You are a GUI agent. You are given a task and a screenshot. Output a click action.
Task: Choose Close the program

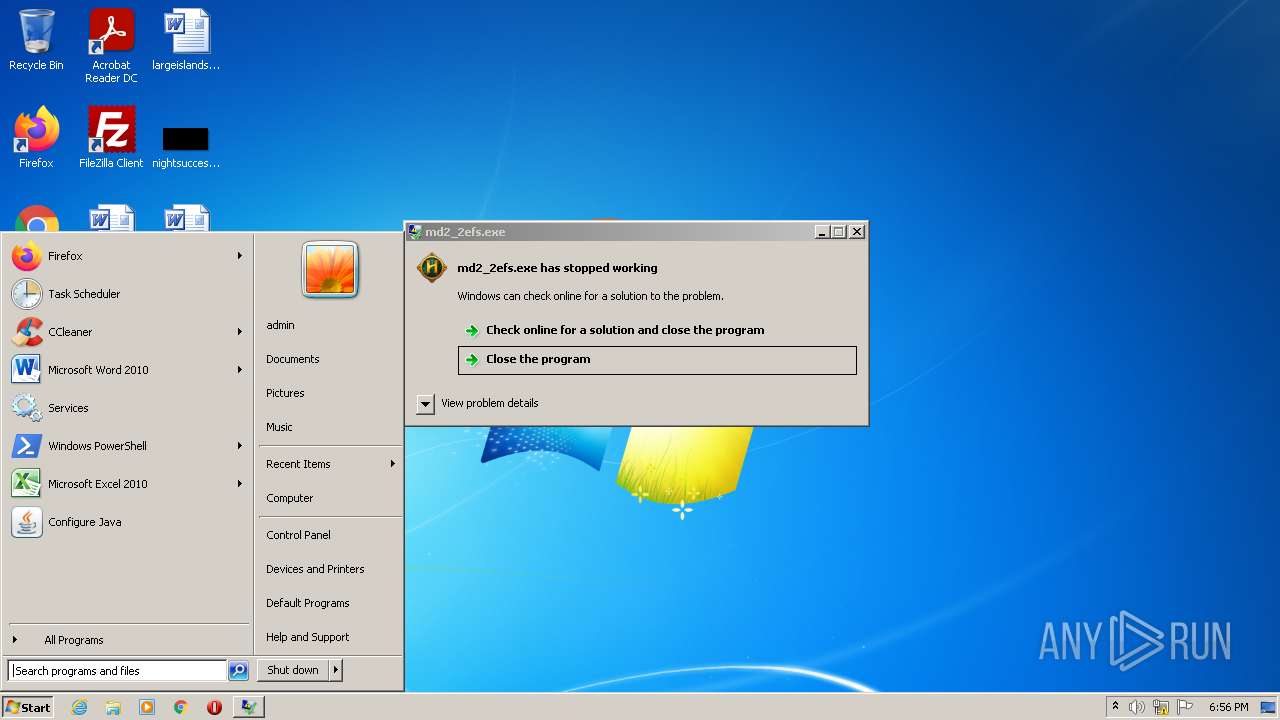pyautogui.click(x=657, y=360)
